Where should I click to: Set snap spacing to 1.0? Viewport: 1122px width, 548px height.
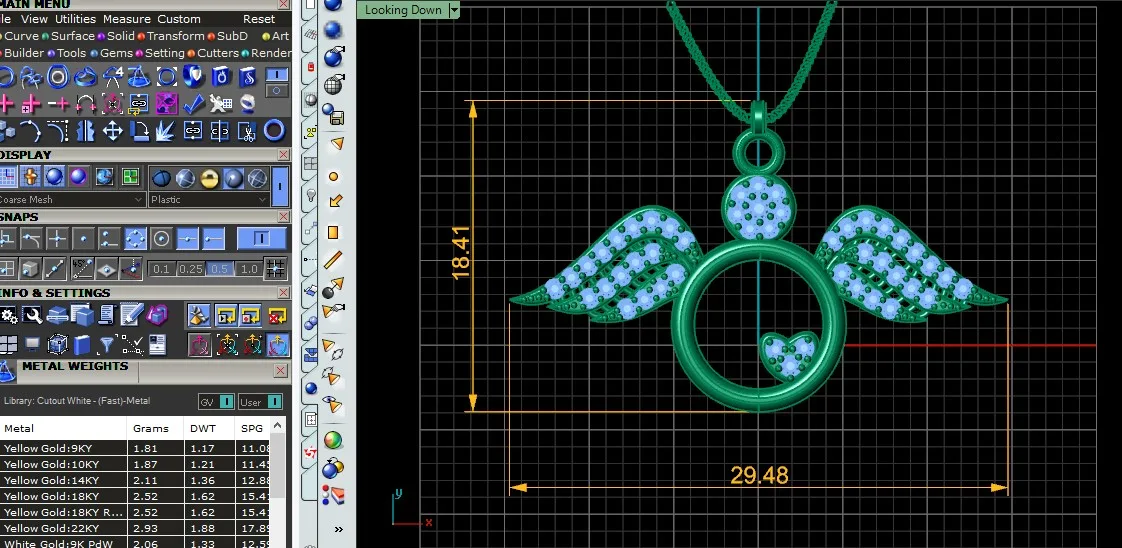pos(248,269)
